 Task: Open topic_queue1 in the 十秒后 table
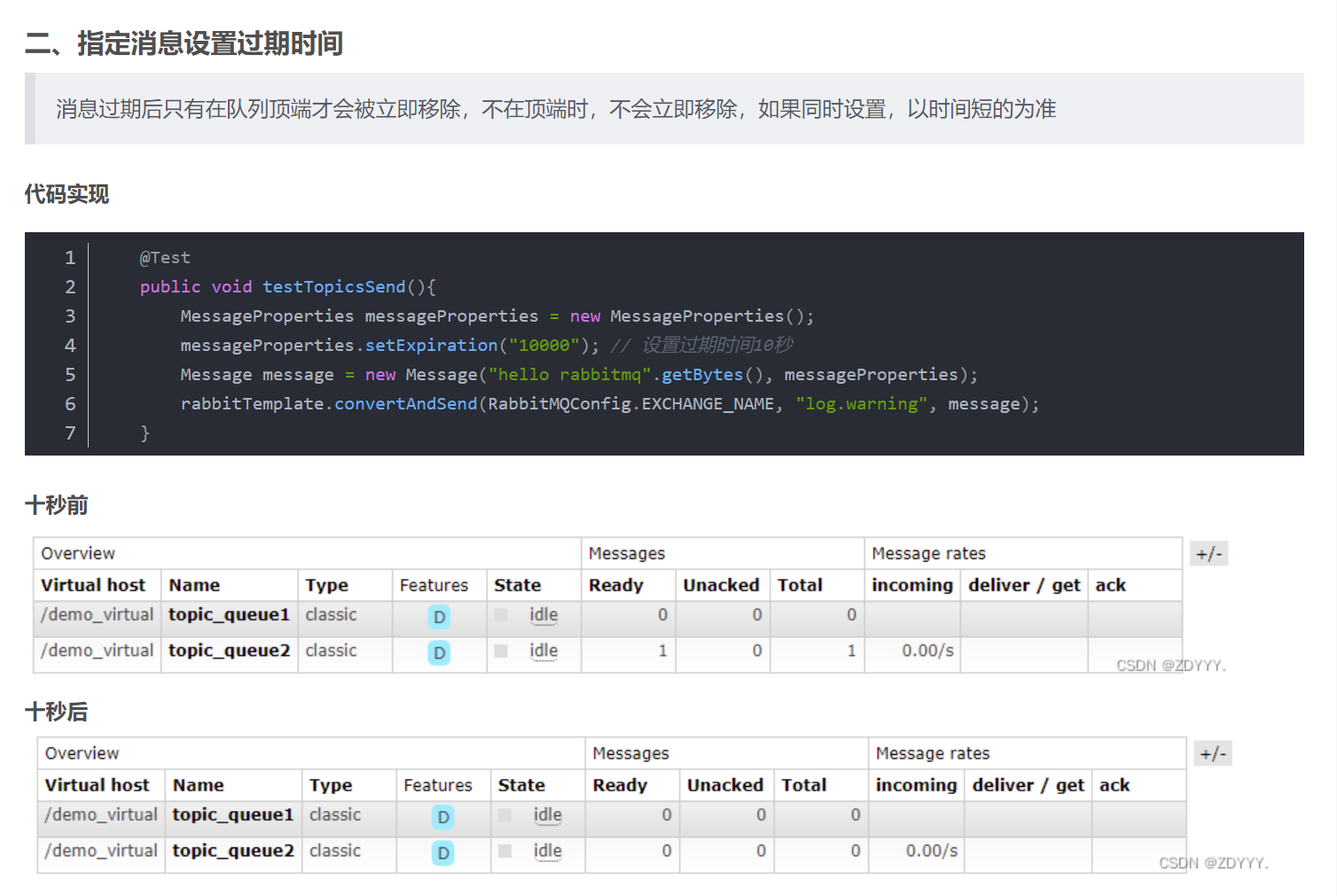point(233,815)
